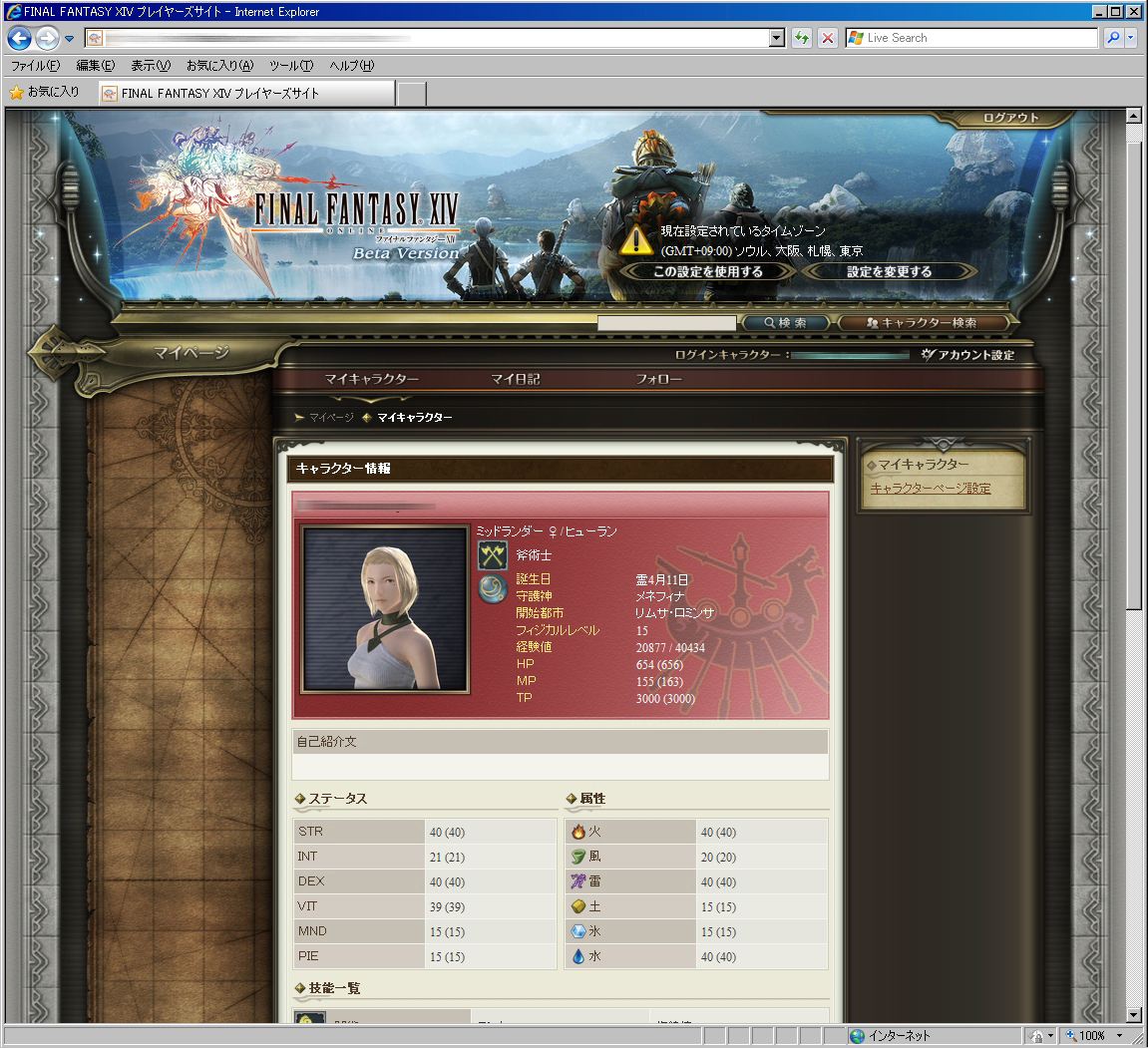Click the STR value 40 (40)
1148x1049 pixels.
[x=448, y=833]
